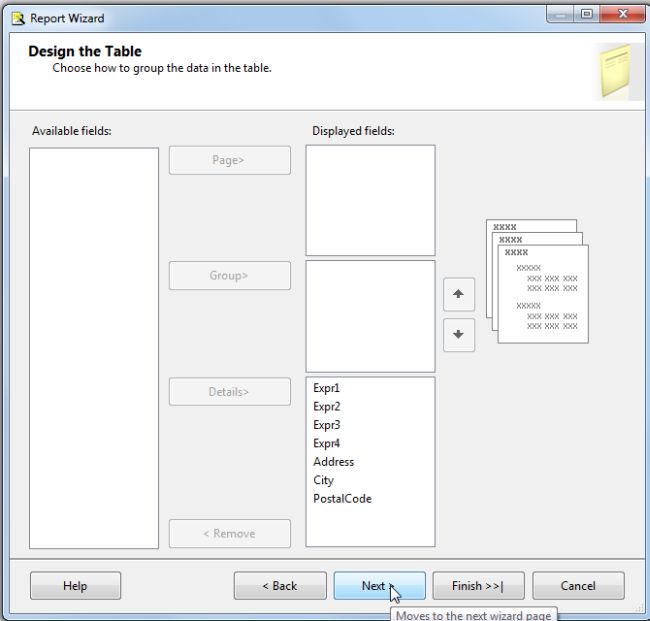Click the < Remove button
This screenshot has width=650, height=621.
point(230,534)
